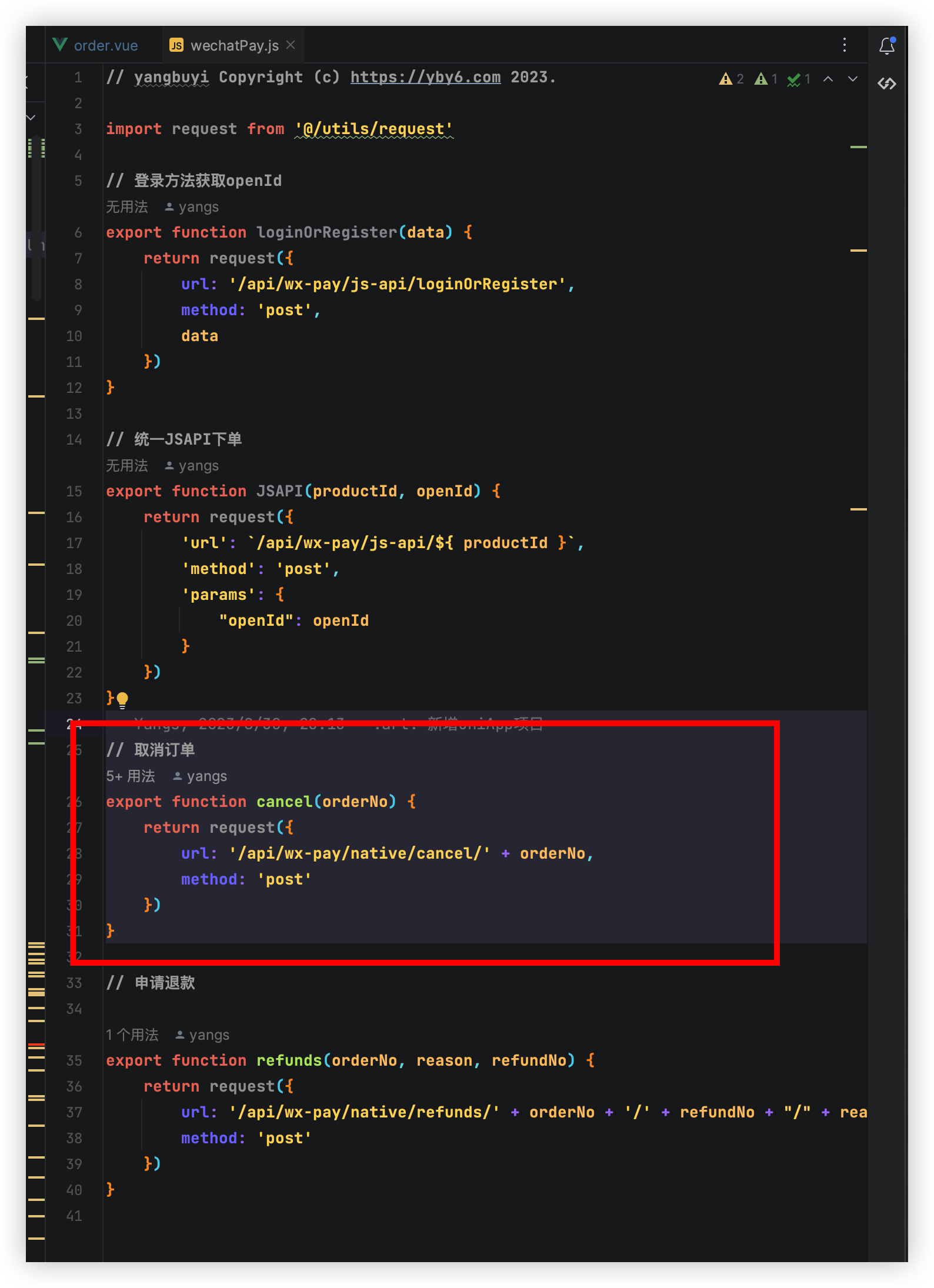The image size is (934, 1288).
Task: Click line number 35 in the gutter
Action: 74,1060
